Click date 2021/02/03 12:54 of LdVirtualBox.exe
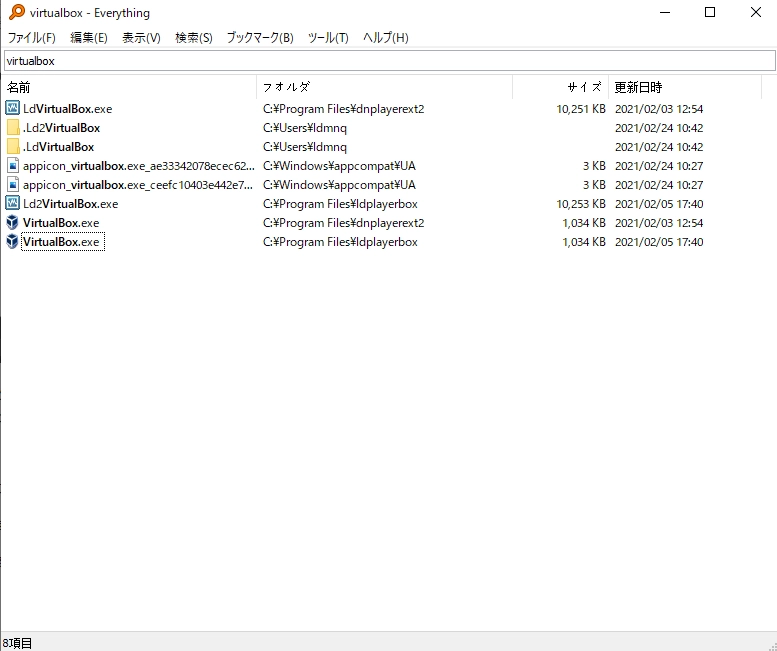 [x=659, y=108]
